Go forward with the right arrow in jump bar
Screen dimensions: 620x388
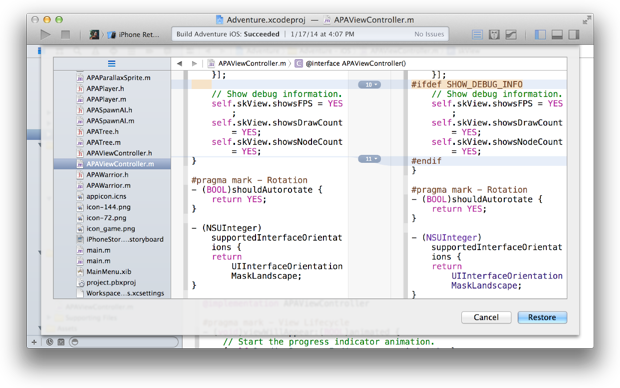[x=194, y=63]
